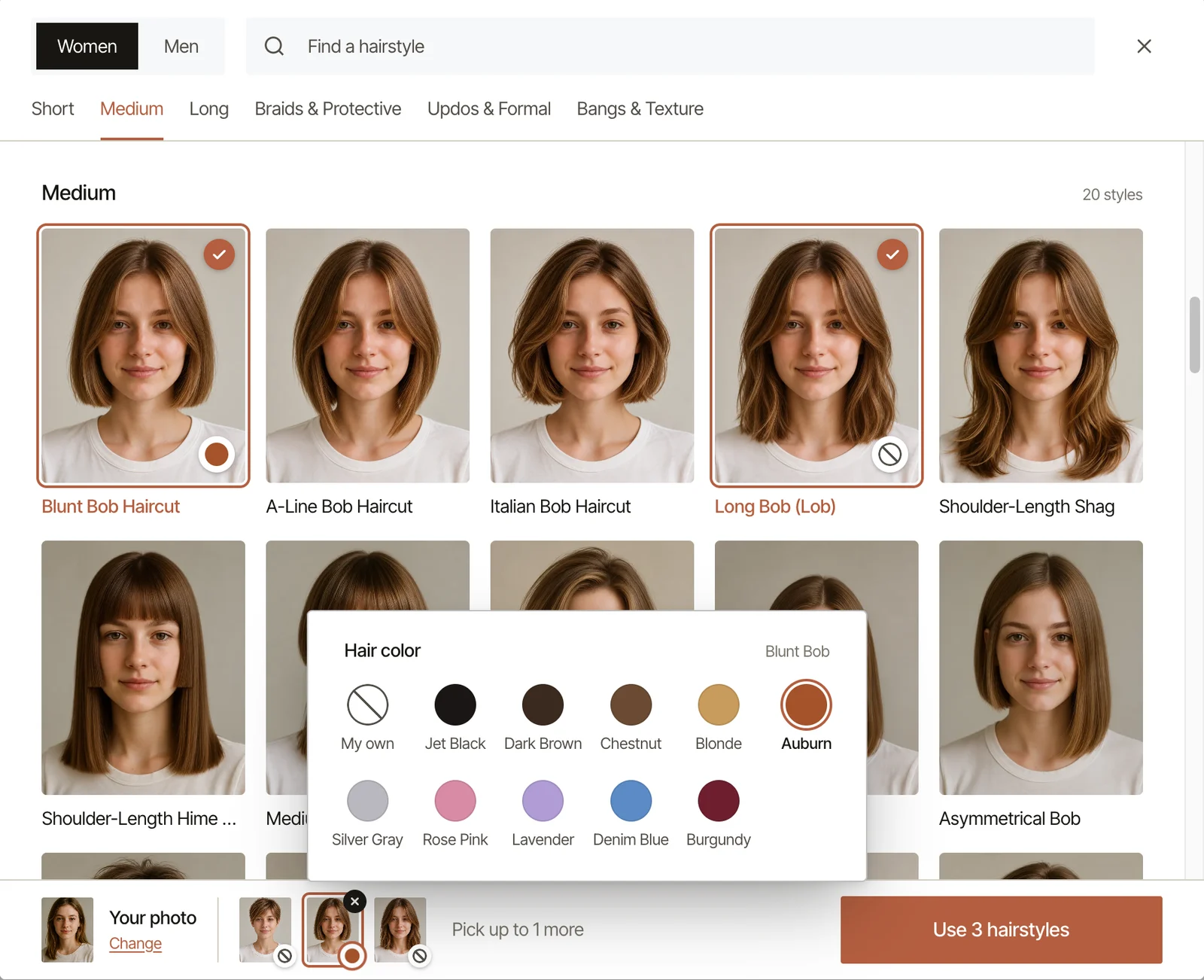The height and width of the screenshot is (980, 1204).
Task: Choose the My own hair color option
Action: pyautogui.click(x=367, y=705)
